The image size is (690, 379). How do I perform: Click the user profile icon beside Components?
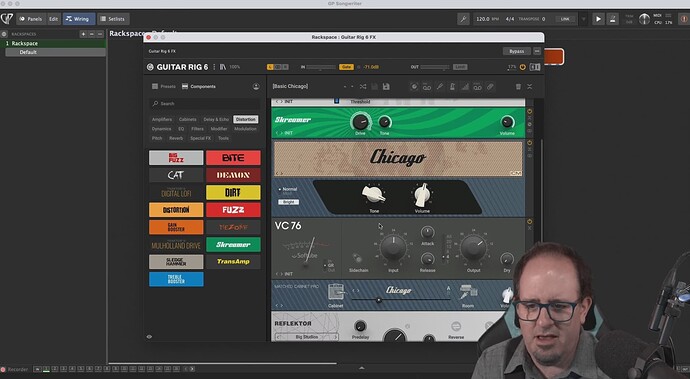pos(256,87)
